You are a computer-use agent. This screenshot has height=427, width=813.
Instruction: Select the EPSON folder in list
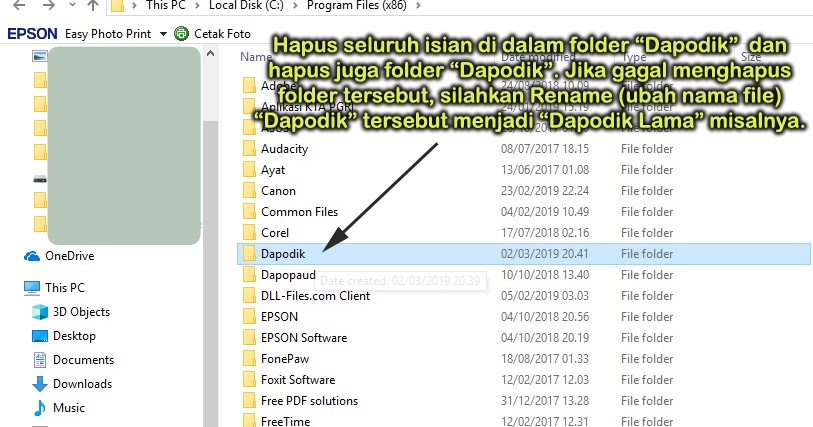(279, 317)
